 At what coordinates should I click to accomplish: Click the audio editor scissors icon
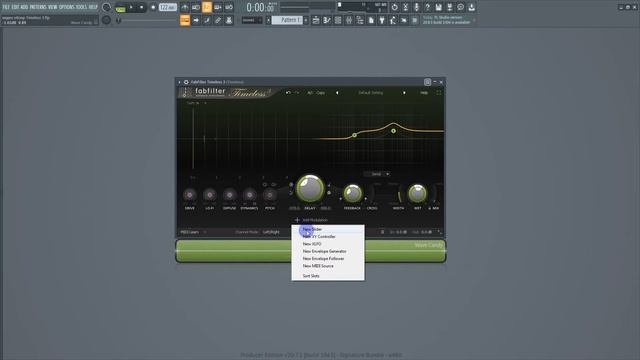pos(405,7)
